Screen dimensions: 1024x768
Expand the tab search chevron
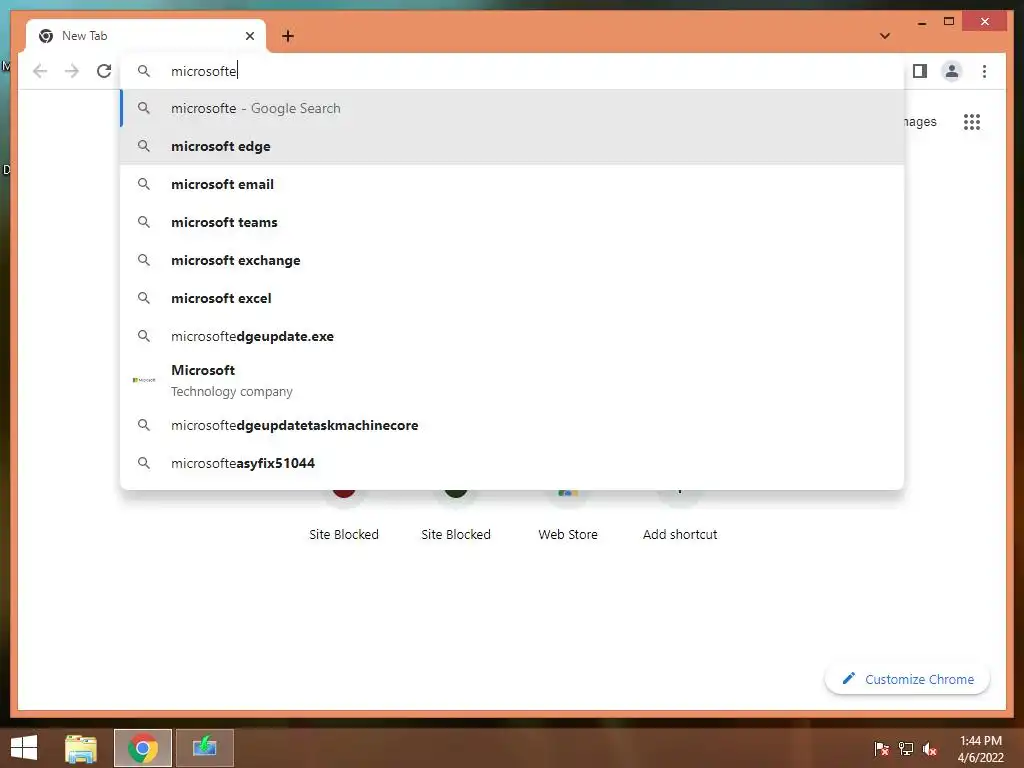885,36
